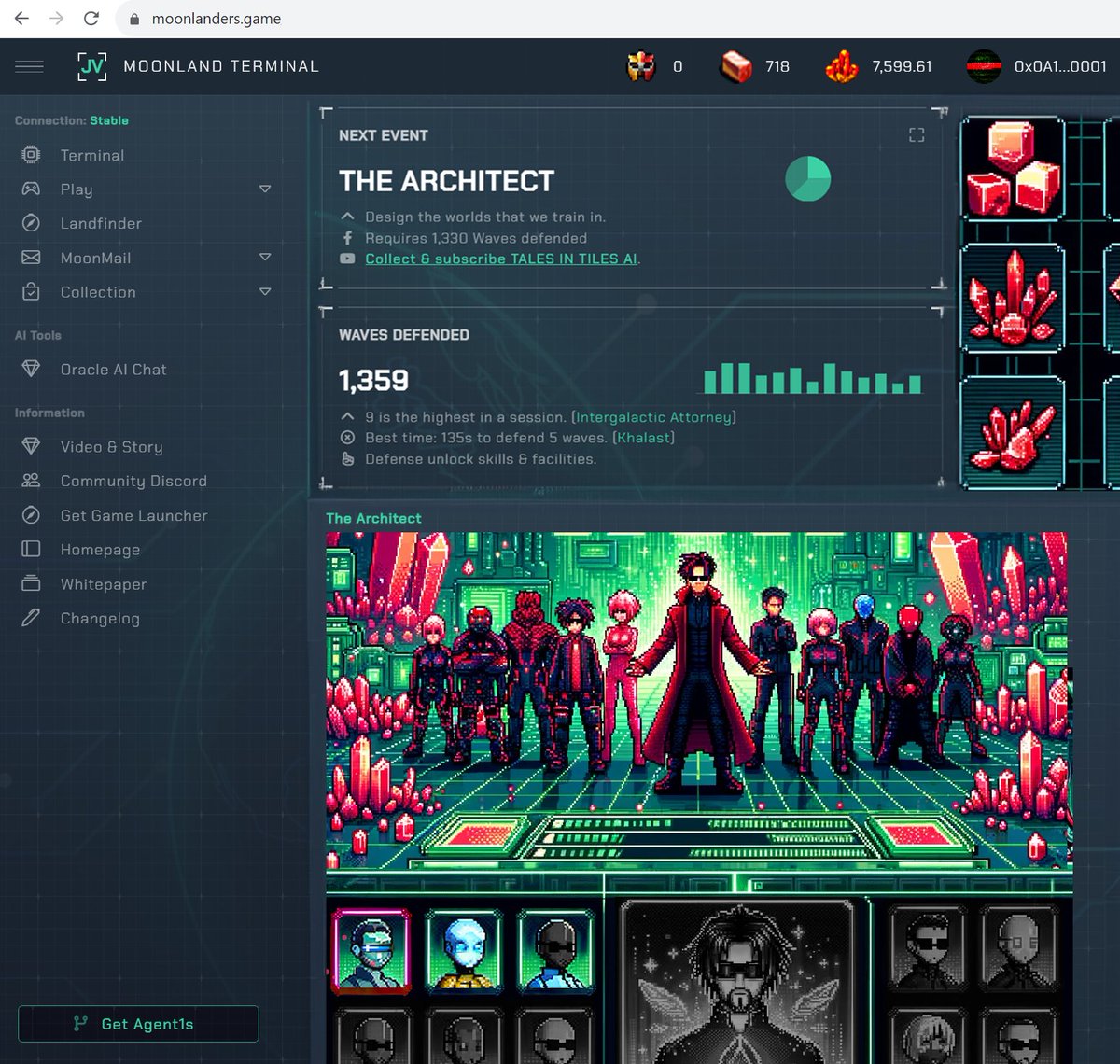Click the Collection clipboard icon

tap(31, 291)
